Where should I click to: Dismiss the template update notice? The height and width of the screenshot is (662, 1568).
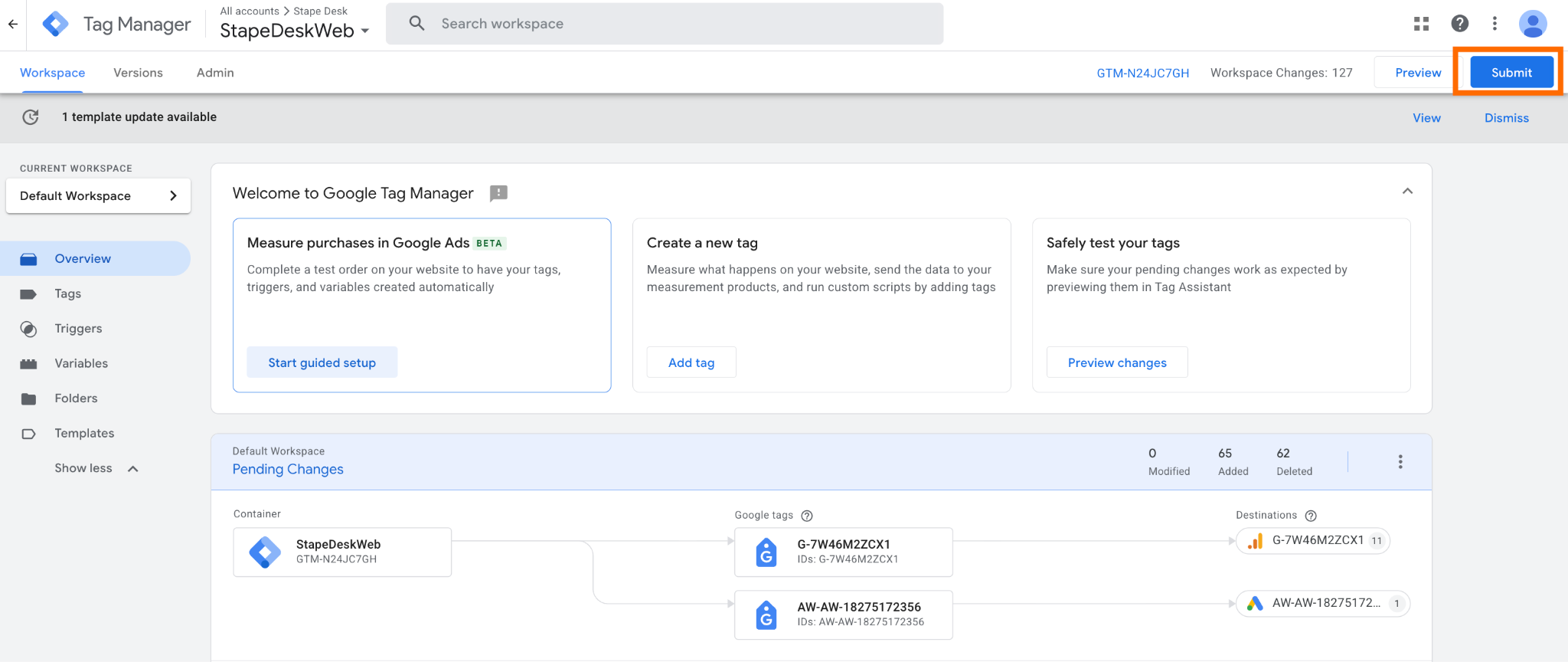(x=1507, y=118)
